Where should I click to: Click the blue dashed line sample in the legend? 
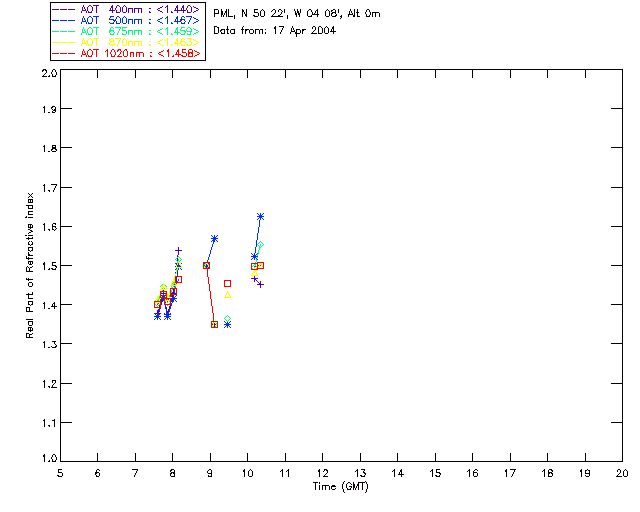64,20
